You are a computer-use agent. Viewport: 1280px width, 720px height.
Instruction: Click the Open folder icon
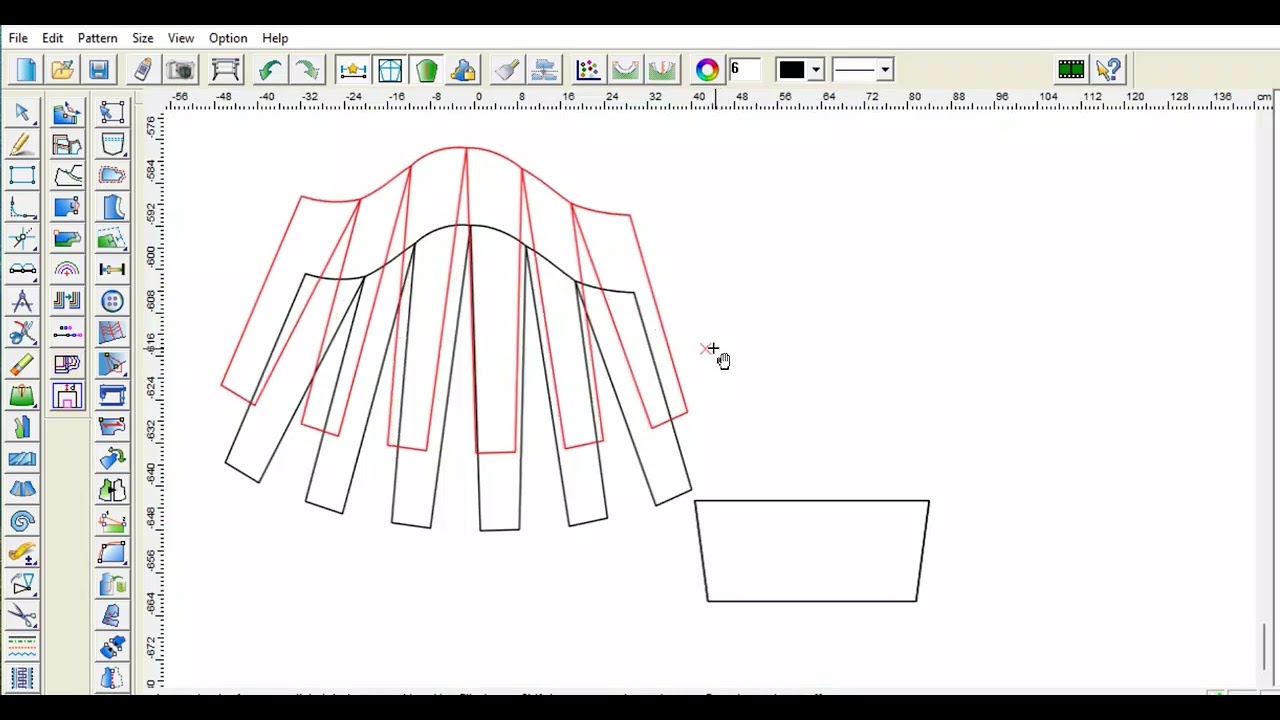point(62,70)
